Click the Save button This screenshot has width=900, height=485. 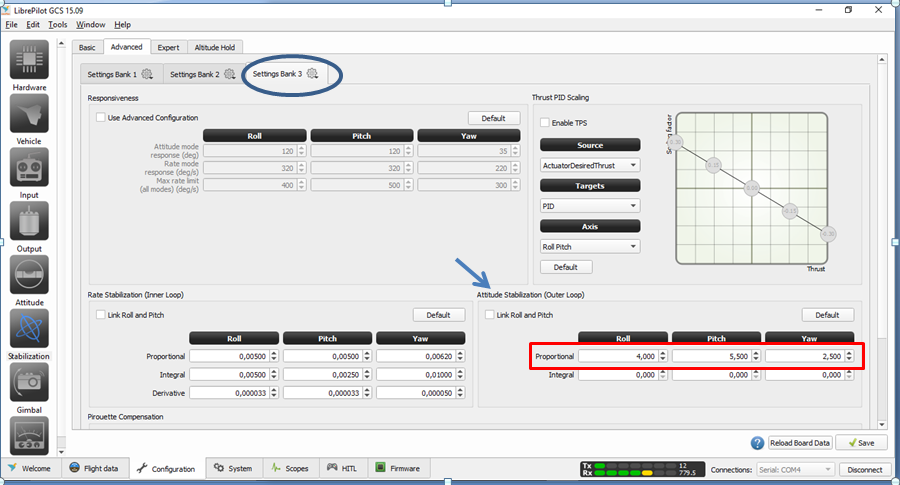860,443
